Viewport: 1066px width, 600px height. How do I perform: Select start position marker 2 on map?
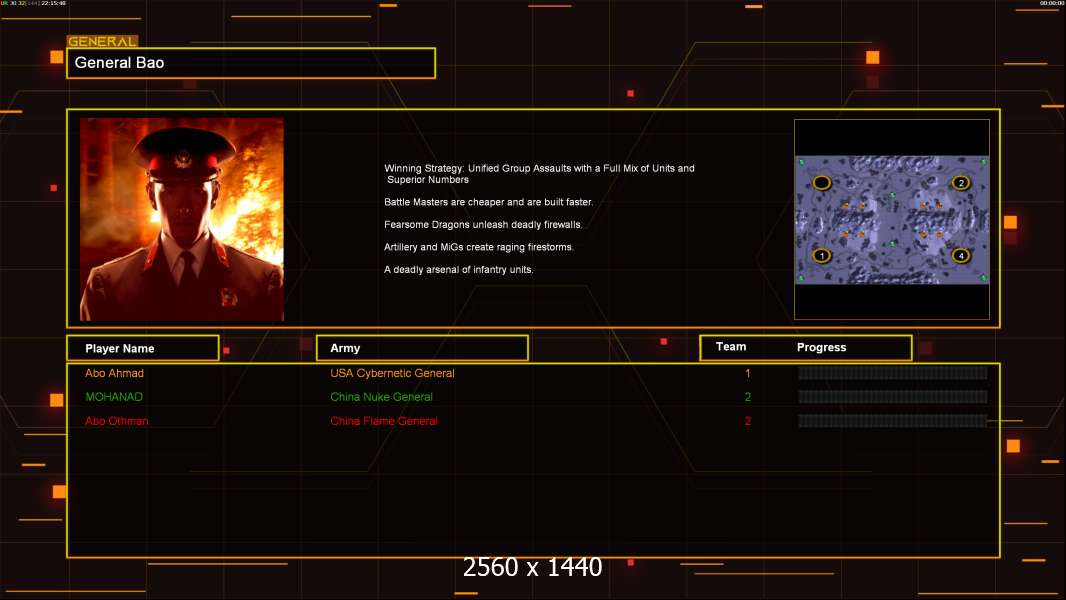pyautogui.click(x=961, y=183)
